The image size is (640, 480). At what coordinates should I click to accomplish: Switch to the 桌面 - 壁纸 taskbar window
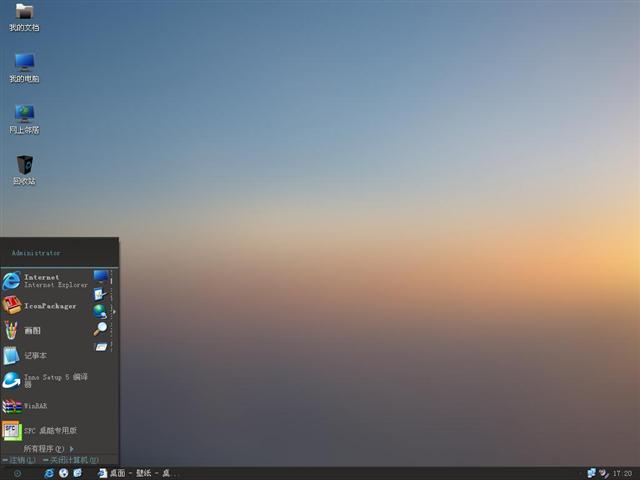[139, 473]
